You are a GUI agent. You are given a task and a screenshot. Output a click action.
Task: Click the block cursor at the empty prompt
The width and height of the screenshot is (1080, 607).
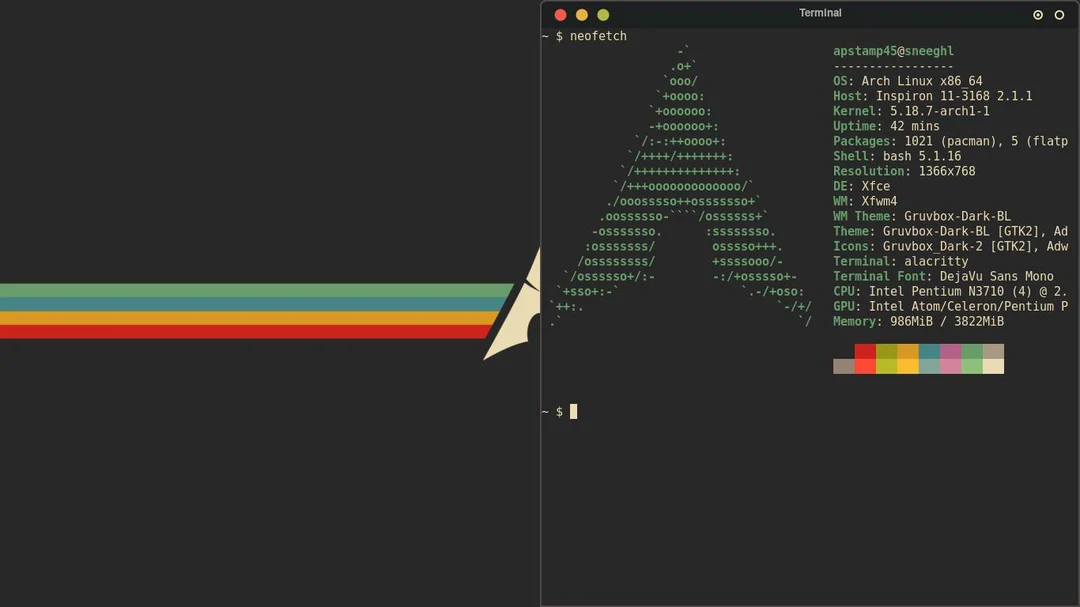pos(573,411)
